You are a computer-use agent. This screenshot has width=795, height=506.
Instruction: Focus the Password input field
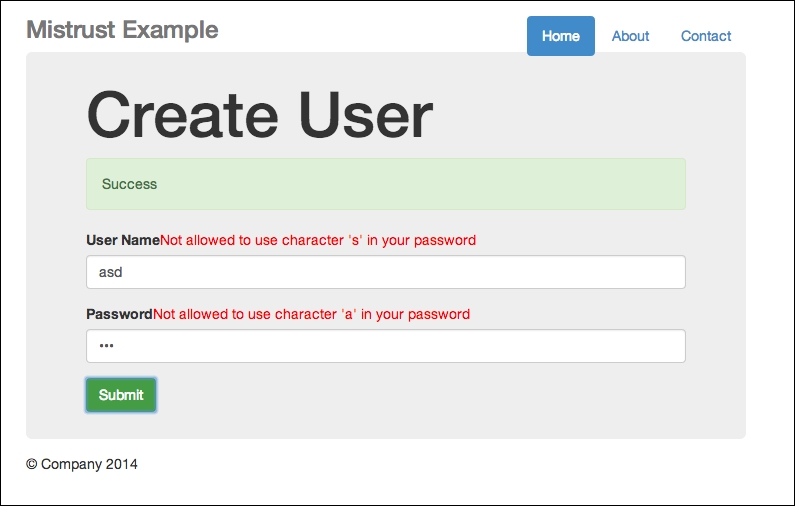coord(386,346)
